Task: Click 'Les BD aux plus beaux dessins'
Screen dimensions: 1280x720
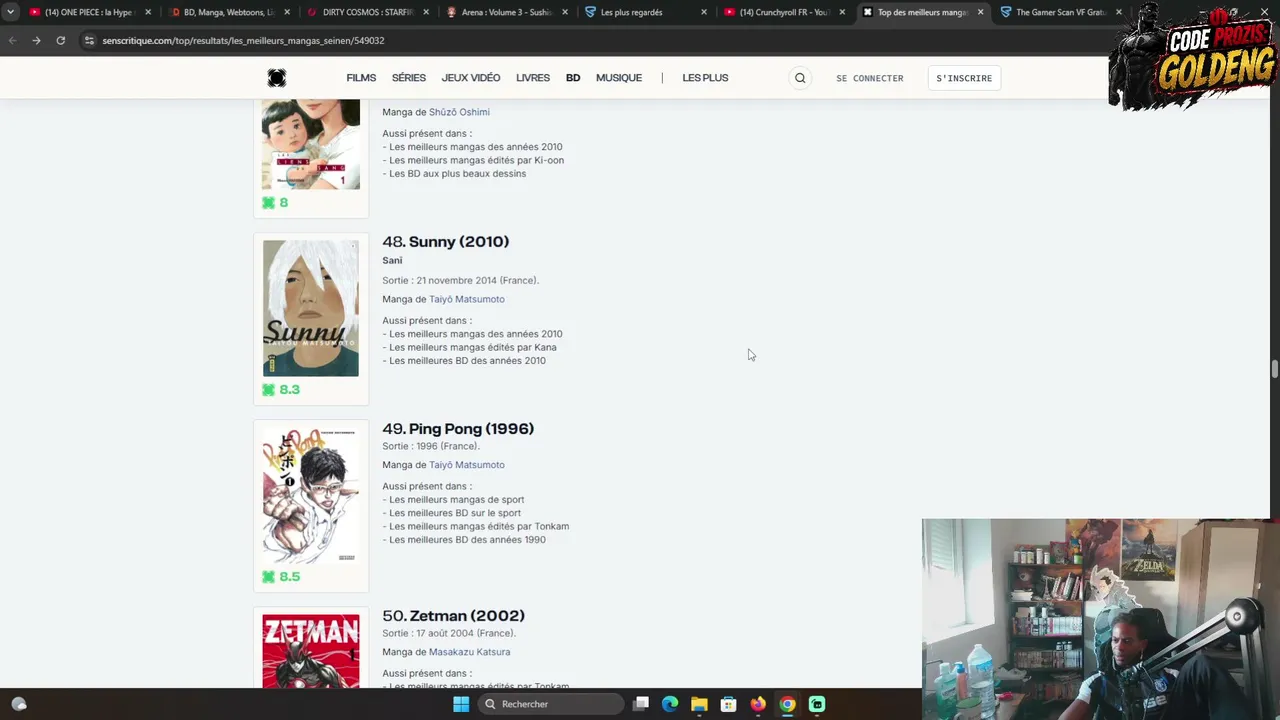Action: pos(458,174)
